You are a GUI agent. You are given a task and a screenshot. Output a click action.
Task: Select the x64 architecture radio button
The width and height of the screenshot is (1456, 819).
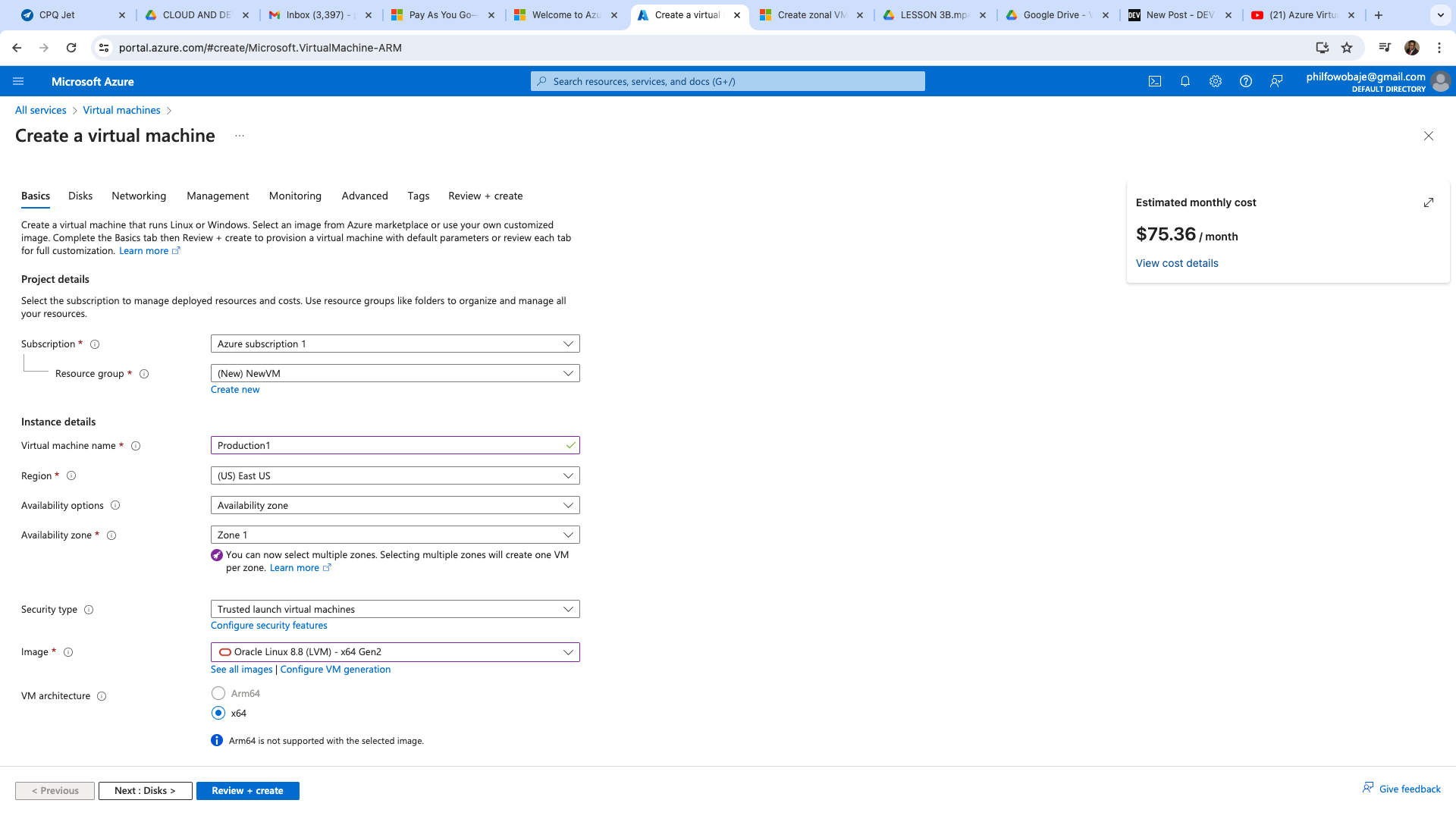218,713
